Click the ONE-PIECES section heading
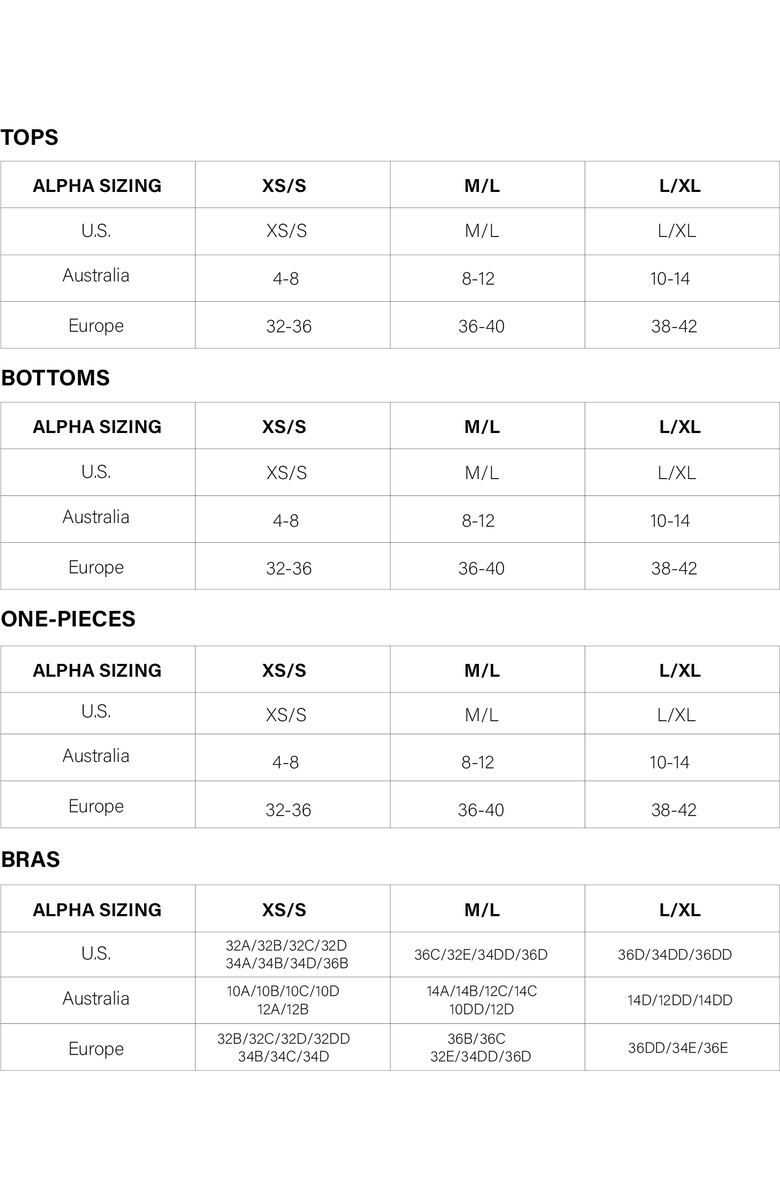 point(68,620)
